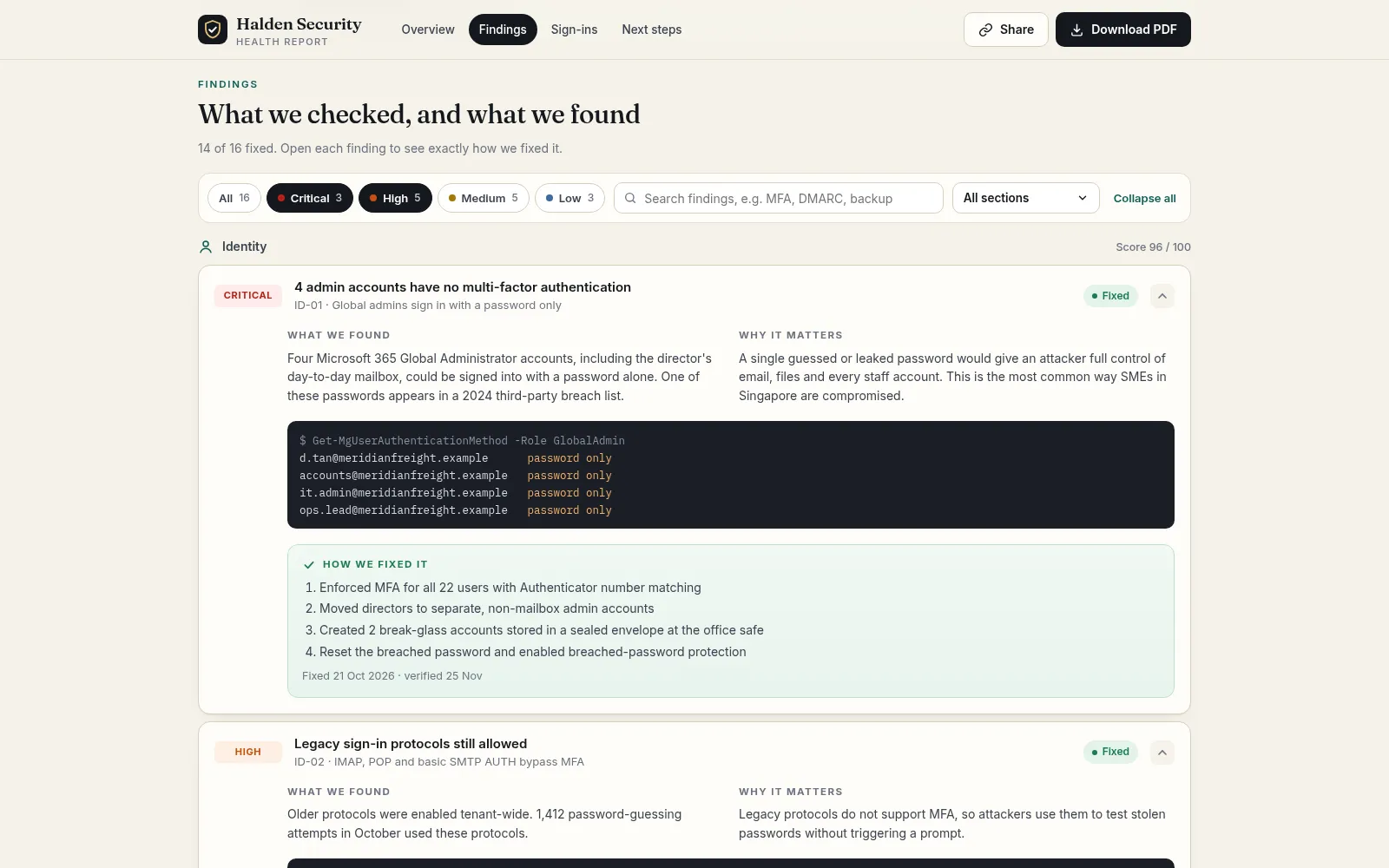This screenshot has width=1389, height=868.
Task: Click the Fixed status badge on ID-01
Action: [1110, 296]
